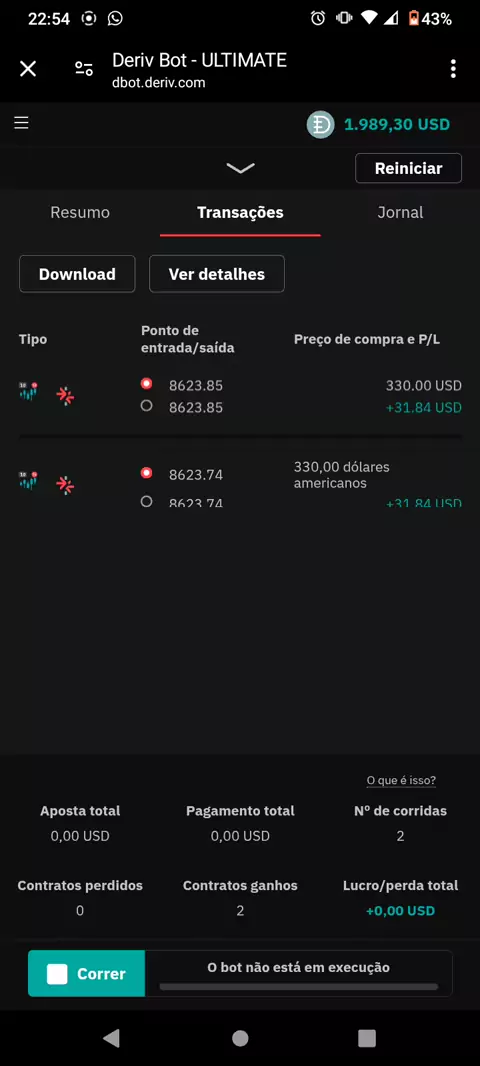Viewport: 480px width, 1066px height.
Task: Click the Download button
Action: click(x=78, y=274)
